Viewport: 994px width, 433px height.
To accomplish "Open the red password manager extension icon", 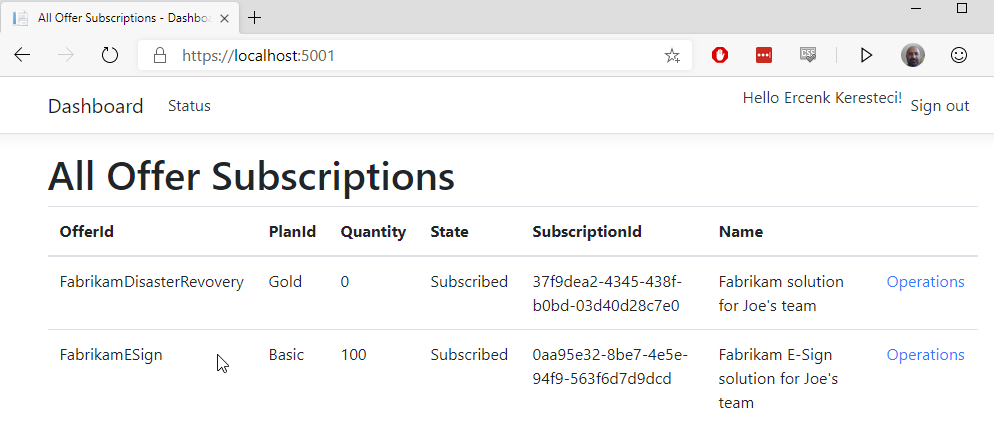I will [764, 56].
